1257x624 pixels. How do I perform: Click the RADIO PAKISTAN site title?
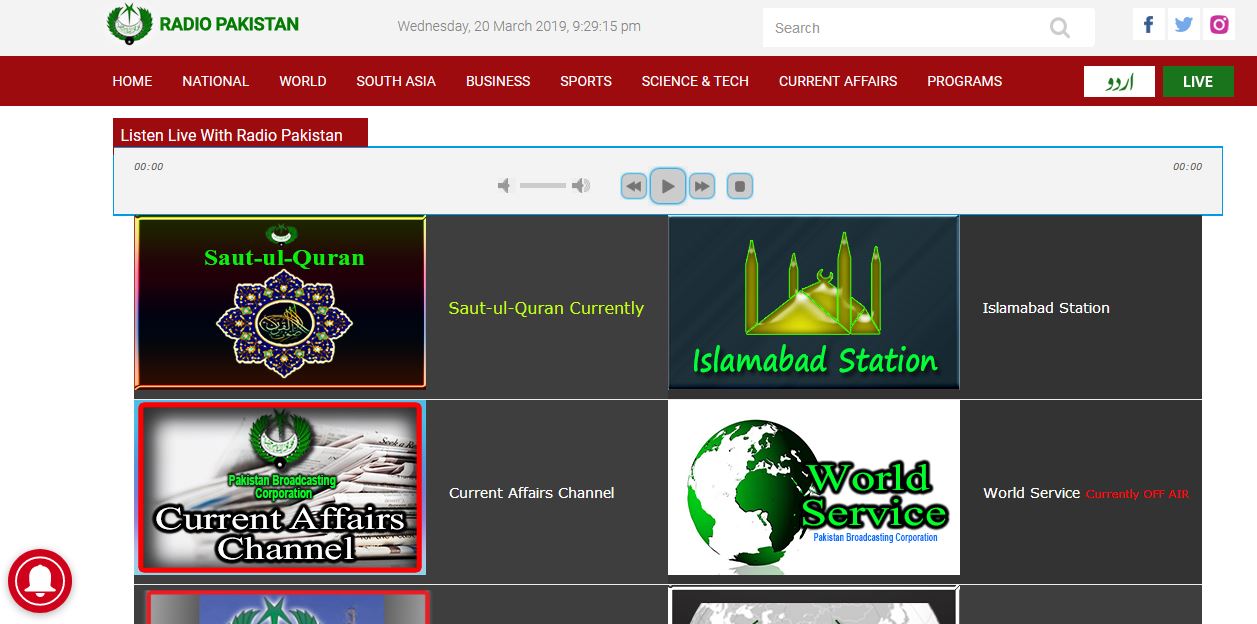[229, 24]
